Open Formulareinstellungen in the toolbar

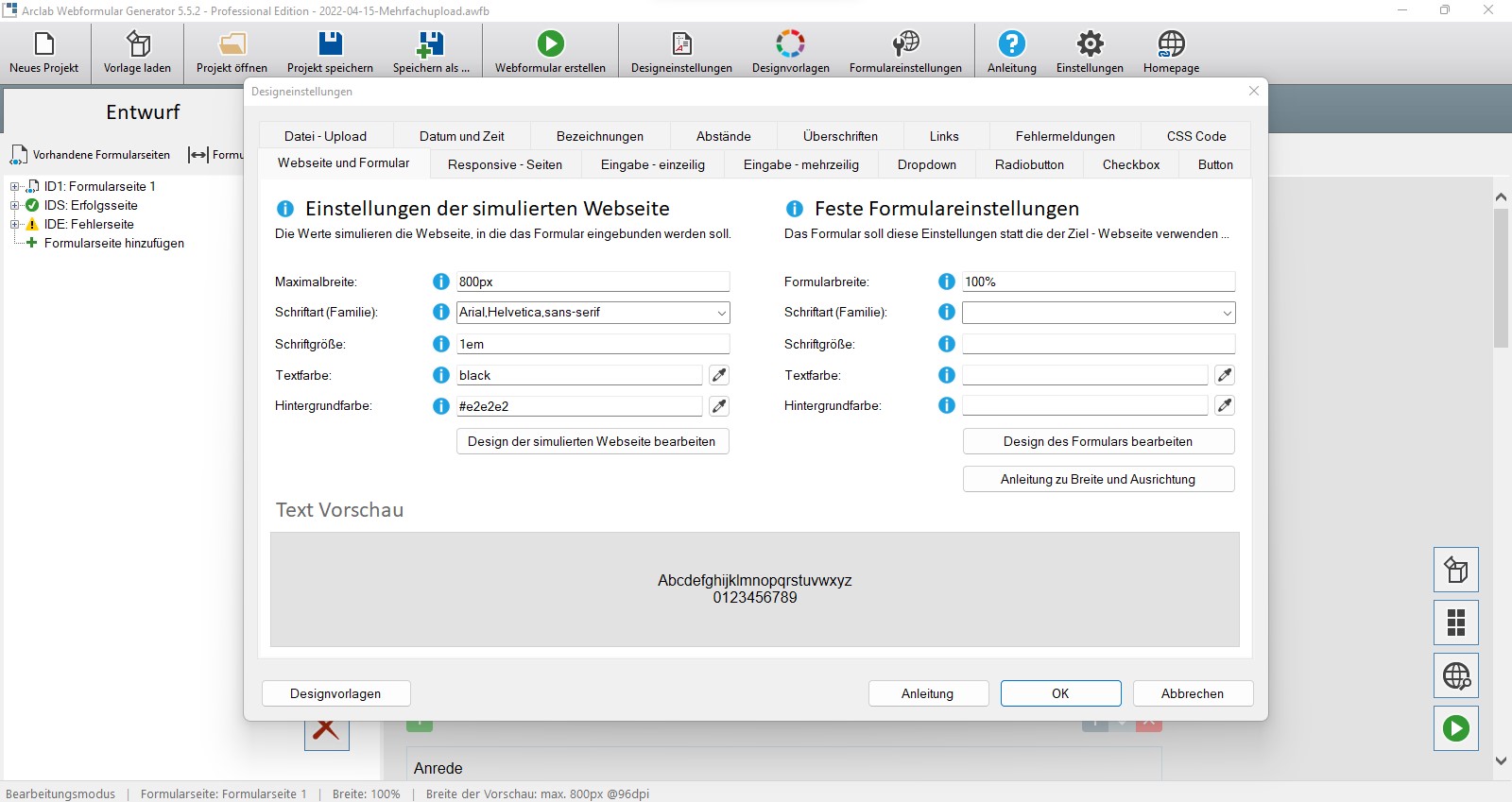pyautogui.click(x=904, y=44)
